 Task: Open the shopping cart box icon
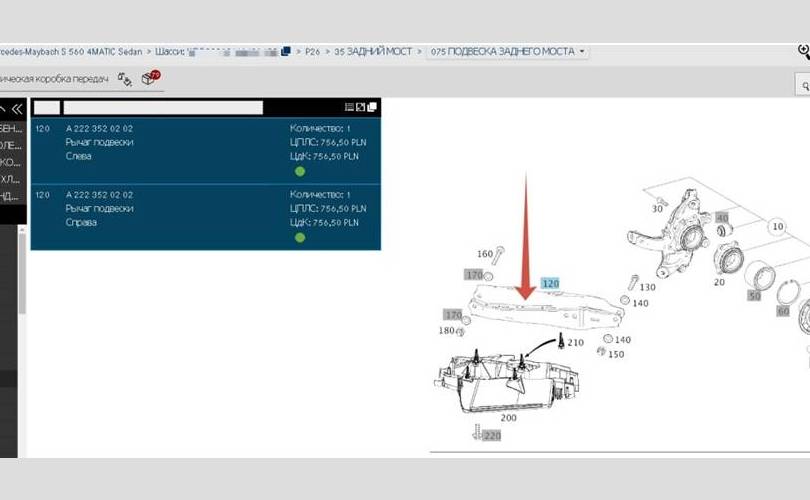[151, 78]
